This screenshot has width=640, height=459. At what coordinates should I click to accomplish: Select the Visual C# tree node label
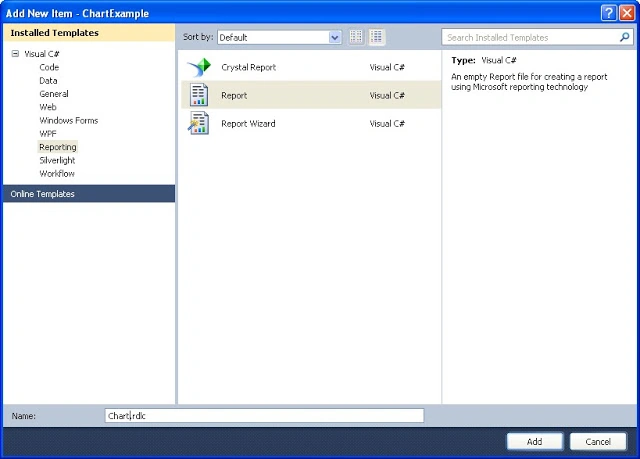42,54
